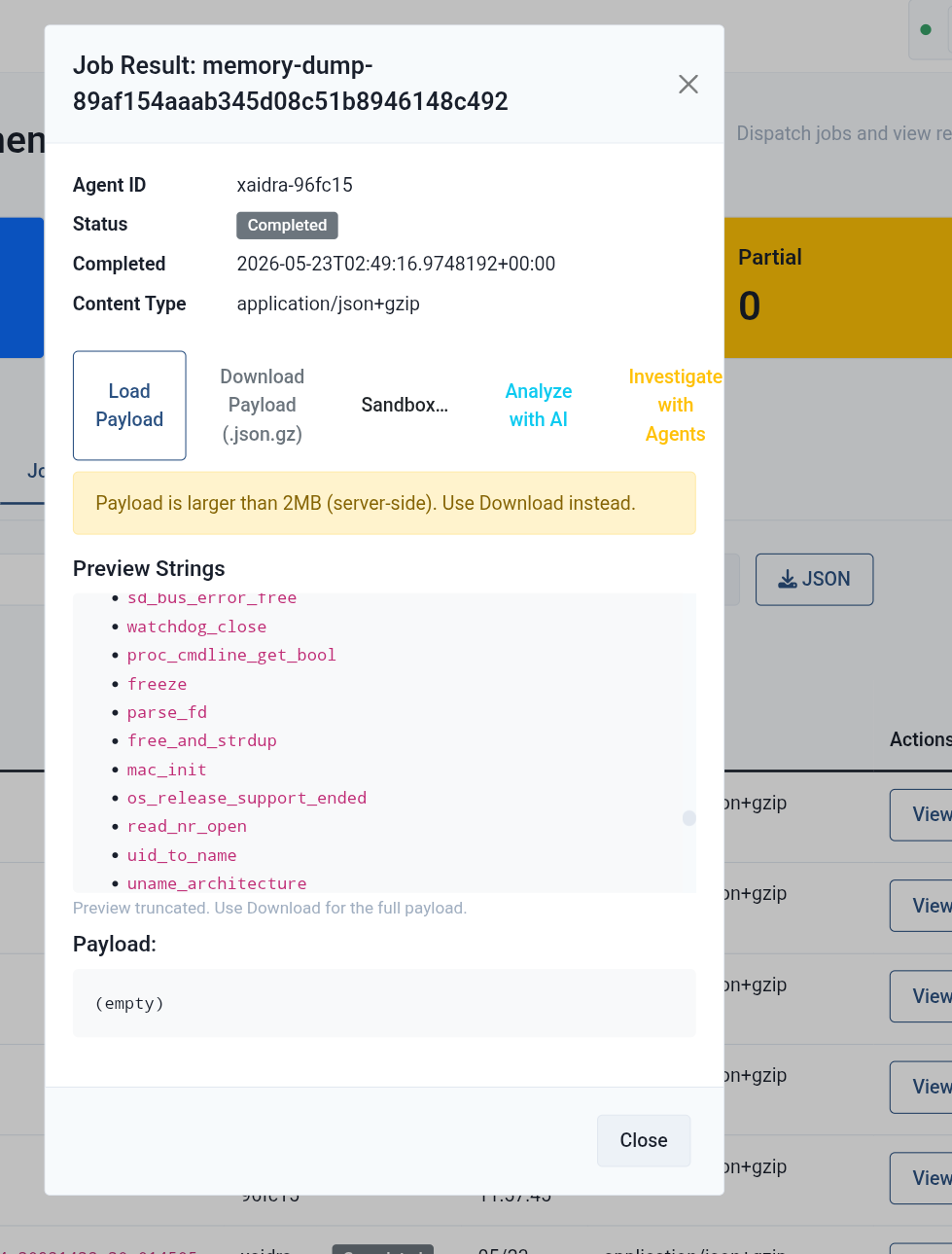This screenshot has height=1254, width=952.
Task: Select content type application/json+gzip value
Action: pyautogui.click(x=328, y=304)
